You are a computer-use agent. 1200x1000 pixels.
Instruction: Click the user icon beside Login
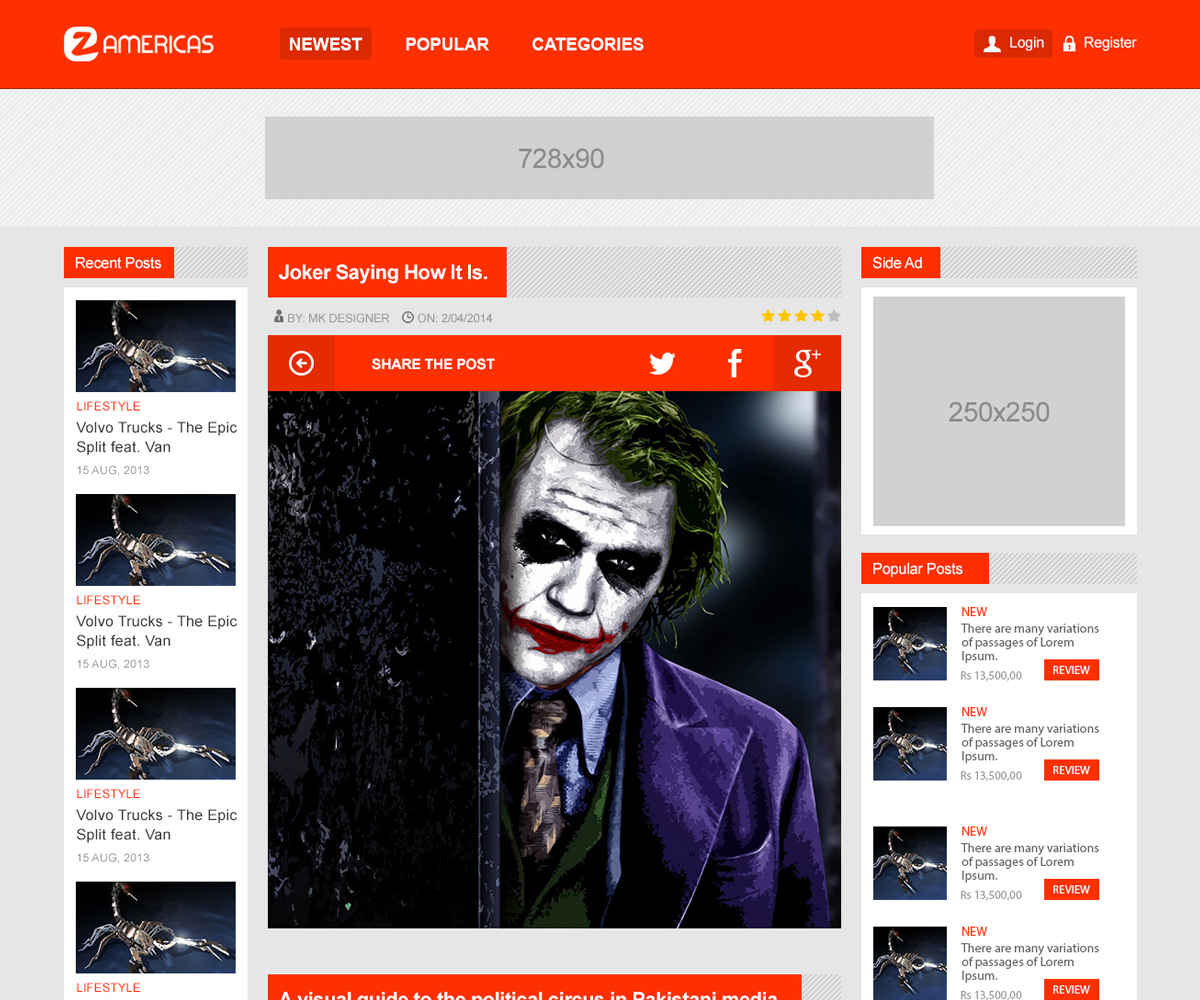tap(992, 43)
